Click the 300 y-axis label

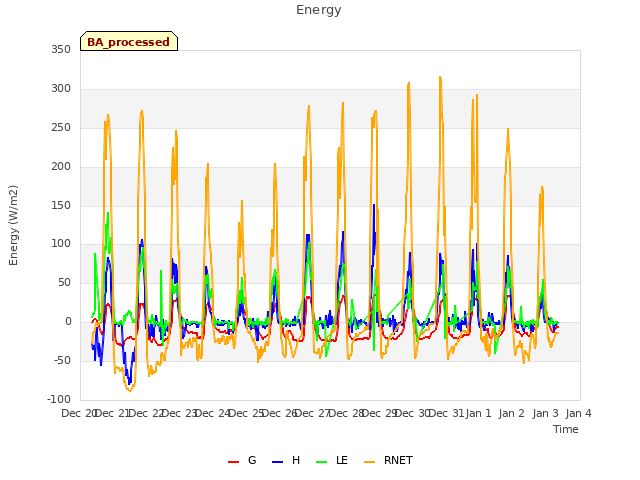tap(61, 89)
